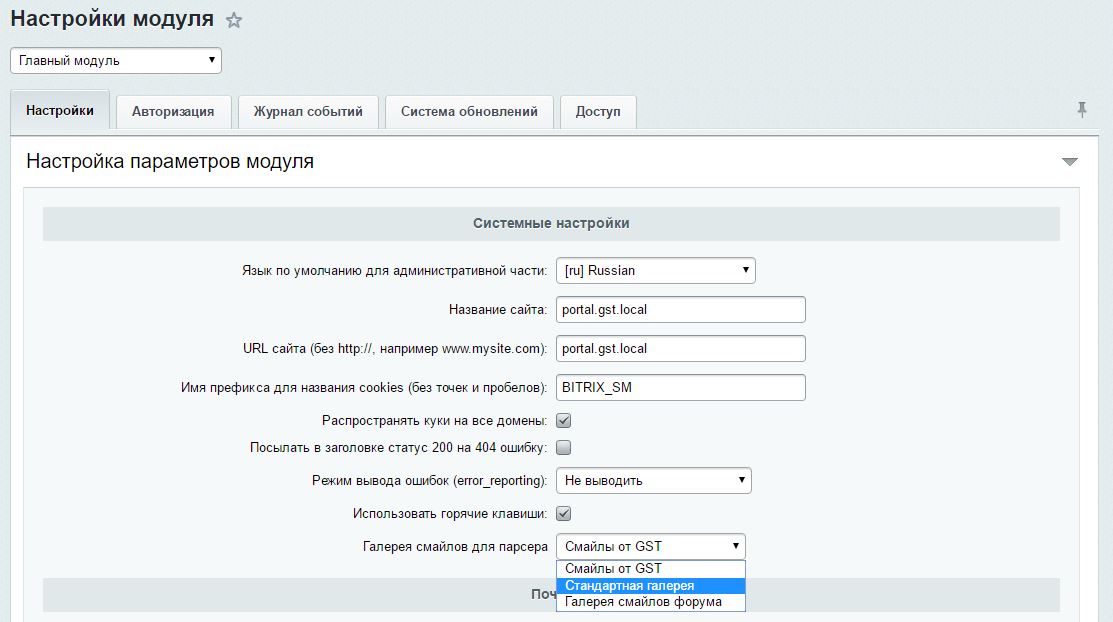
Task: Select Галерея смайлов форума option
Action: pos(650,602)
